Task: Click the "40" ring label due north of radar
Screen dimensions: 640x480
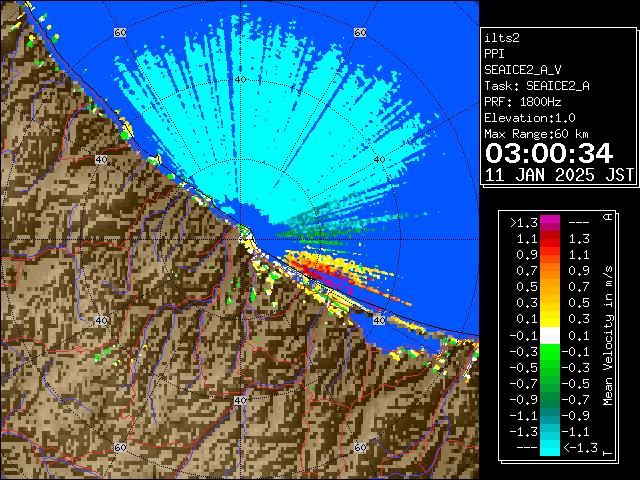Action: click(x=240, y=80)
